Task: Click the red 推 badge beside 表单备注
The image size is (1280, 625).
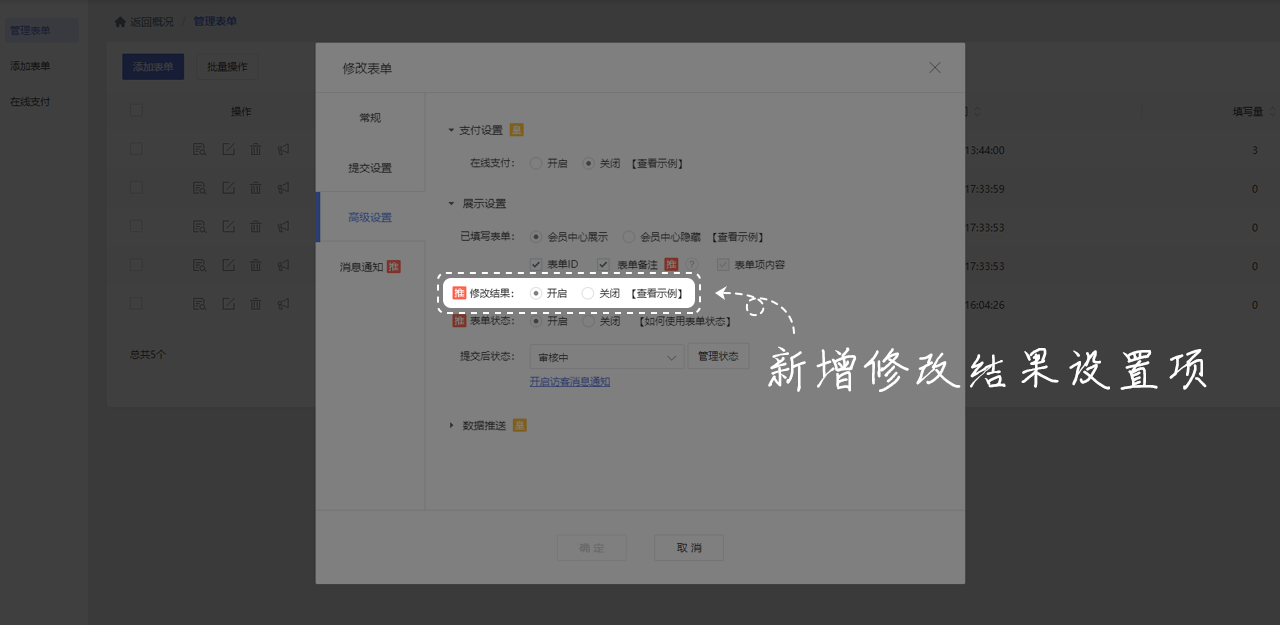Action: coord(671,265)
